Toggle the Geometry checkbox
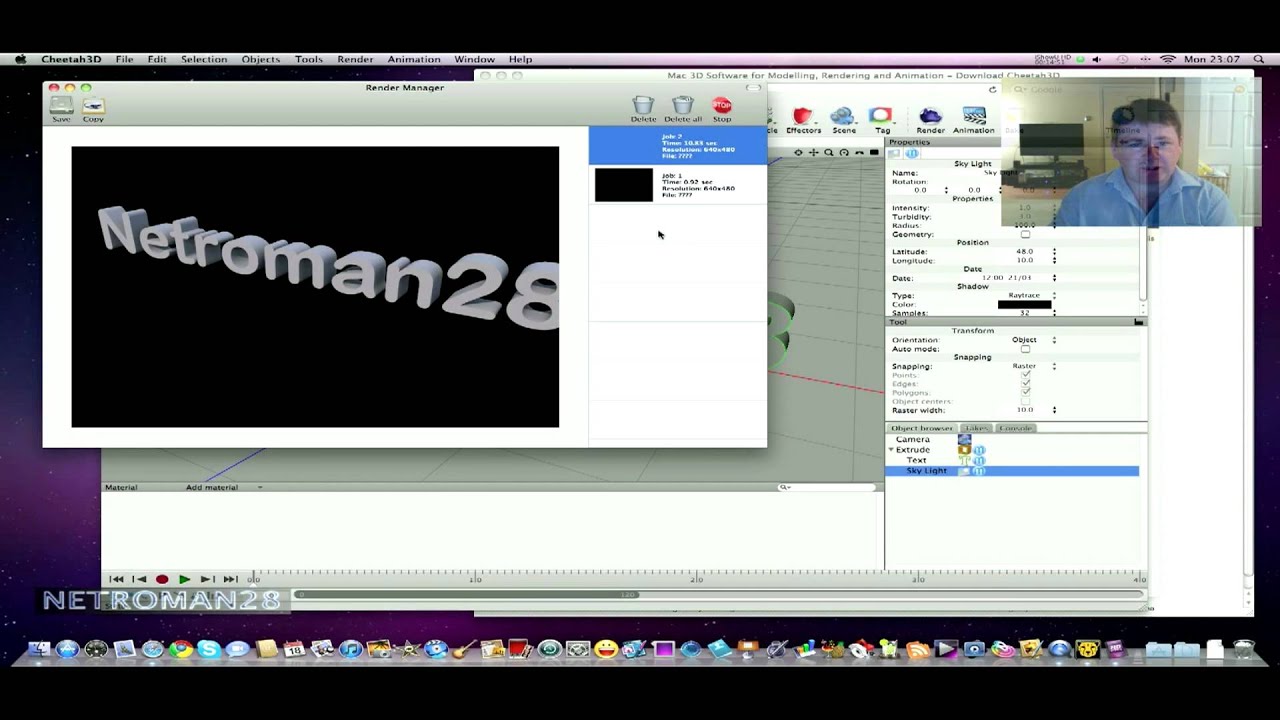The image size is (1280, 720). click(1025, 234)
